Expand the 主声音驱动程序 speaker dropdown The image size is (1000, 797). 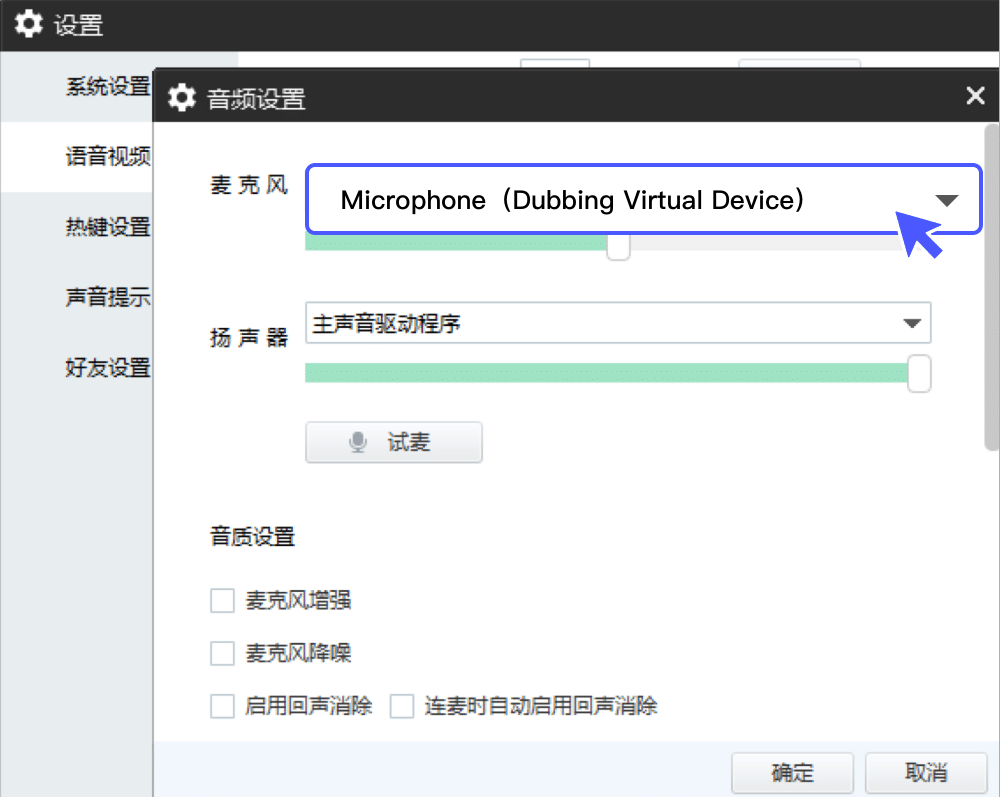911,323
